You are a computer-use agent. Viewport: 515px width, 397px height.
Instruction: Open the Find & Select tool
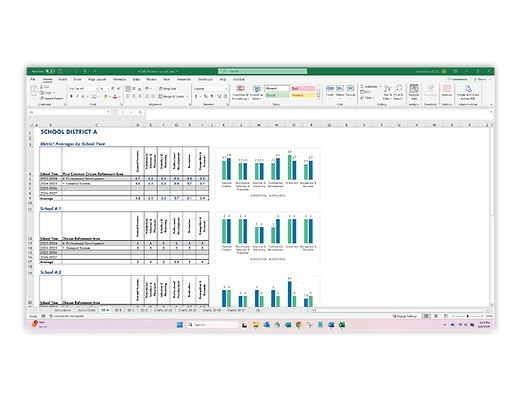tap(398, 92)
